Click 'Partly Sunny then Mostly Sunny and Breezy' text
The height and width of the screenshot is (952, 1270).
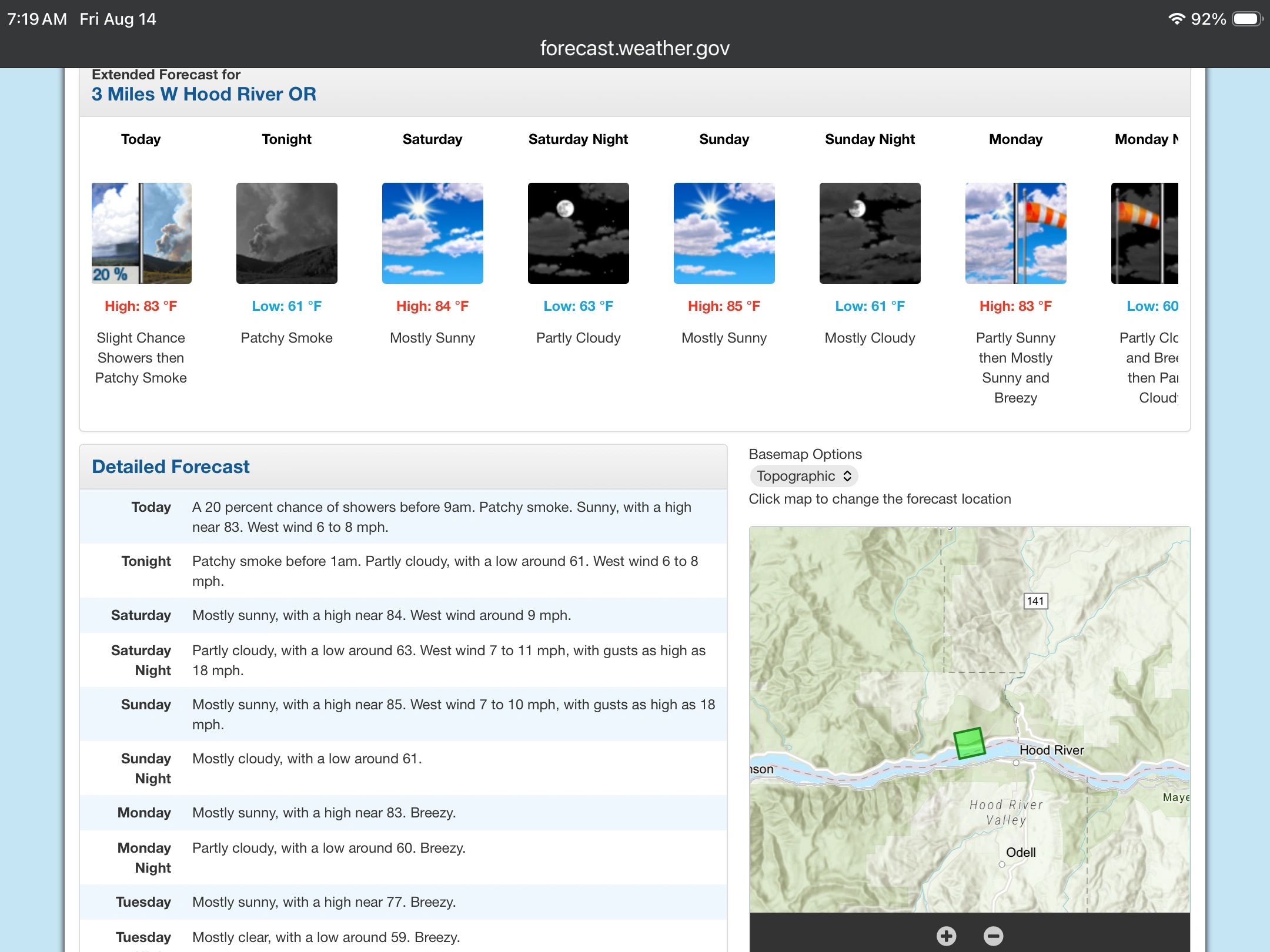pyautogui.click(x=1016, y=368)
